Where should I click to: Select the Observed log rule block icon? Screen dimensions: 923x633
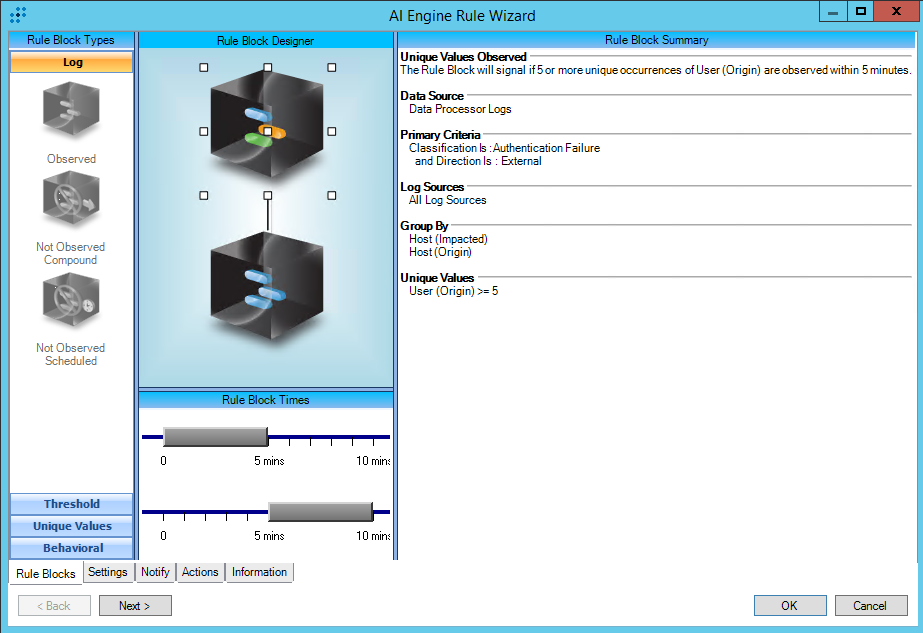coord(71,110)
